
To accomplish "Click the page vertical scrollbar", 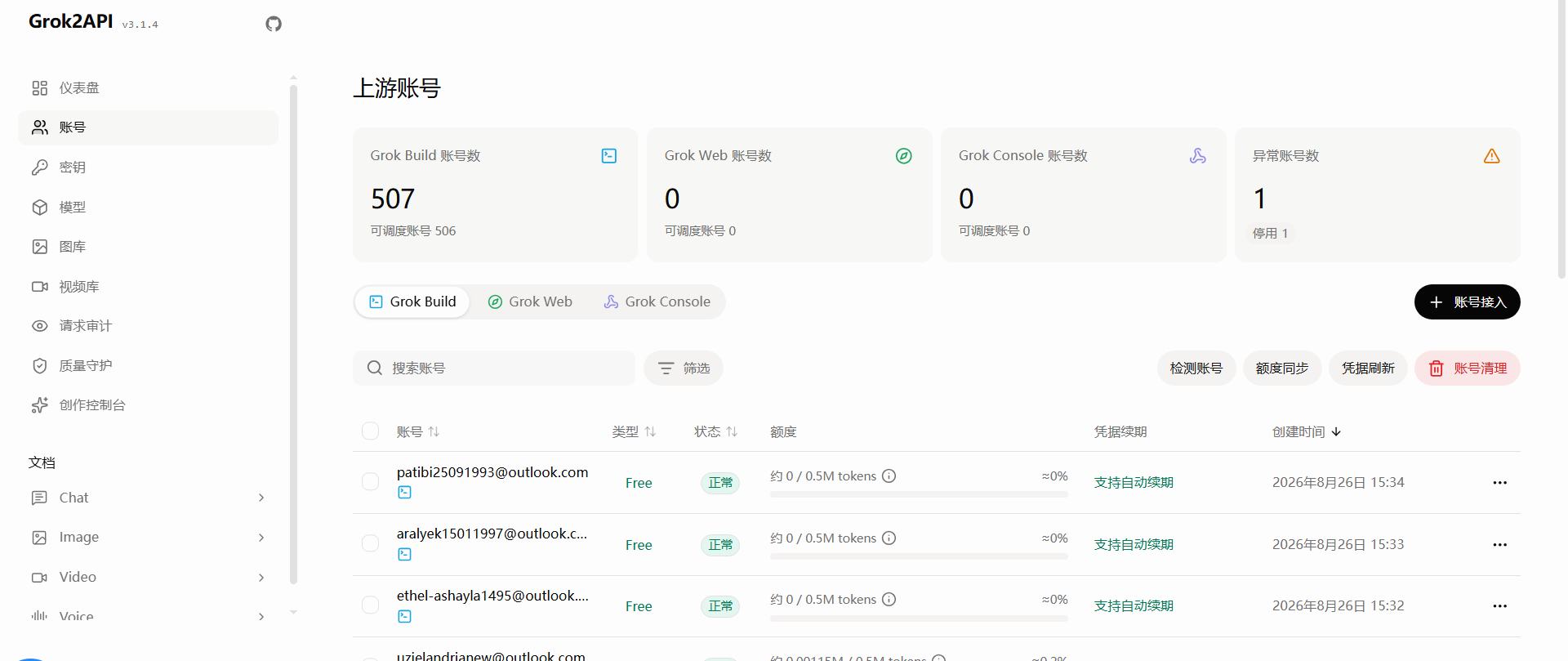I will click(x=1562, y=139).
